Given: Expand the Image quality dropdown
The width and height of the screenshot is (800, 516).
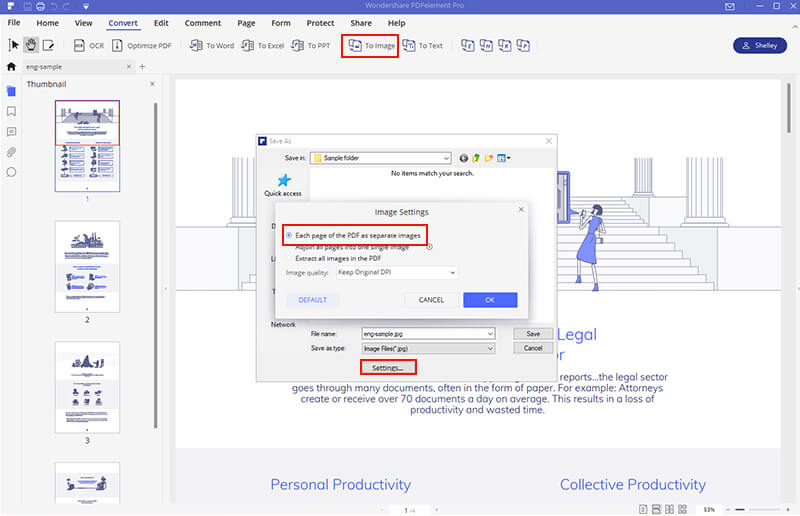Looking at the screenshot, I should coord(398,272).
